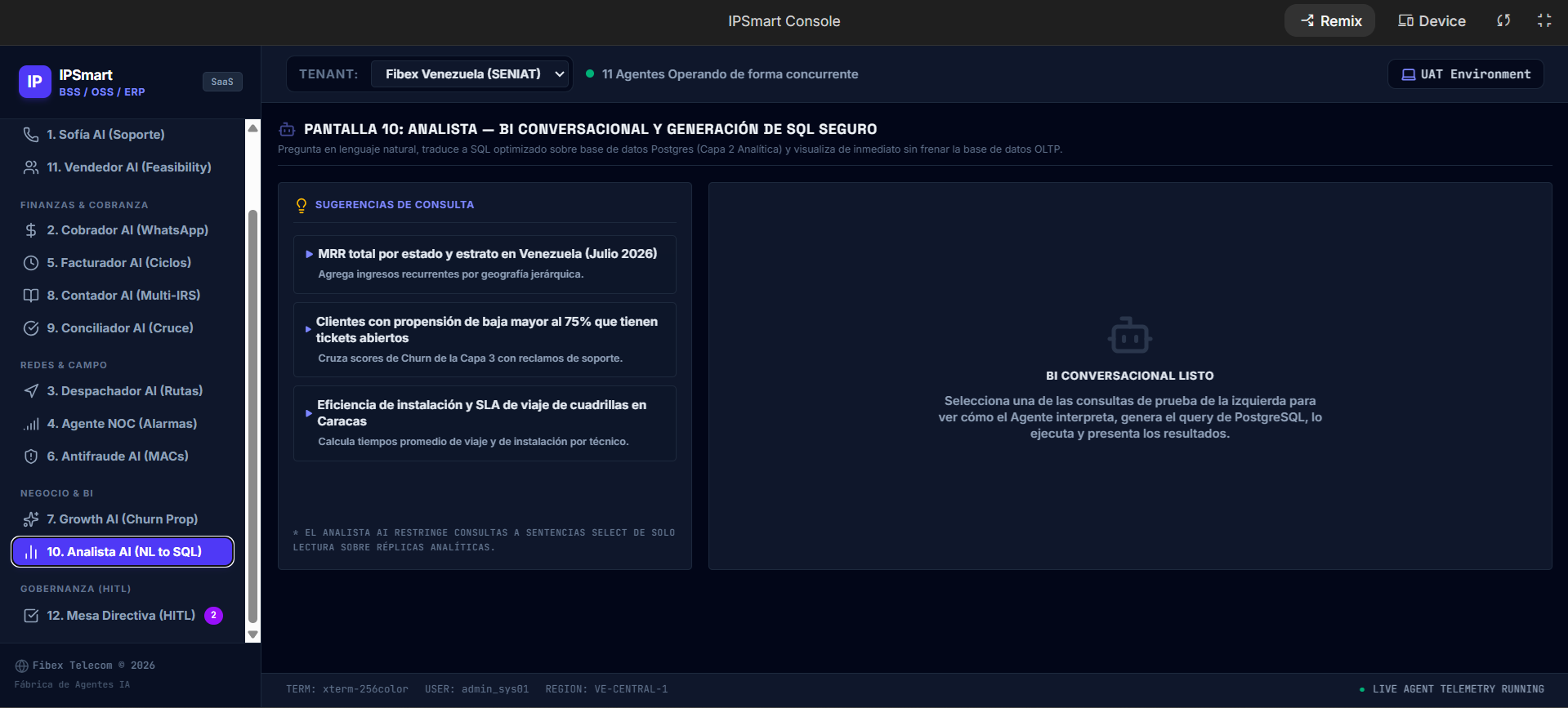This screenshot has height=708, width=1568.
Task: Click the "REDES & CAMPO" section header
Action: (x=64, y=365)
